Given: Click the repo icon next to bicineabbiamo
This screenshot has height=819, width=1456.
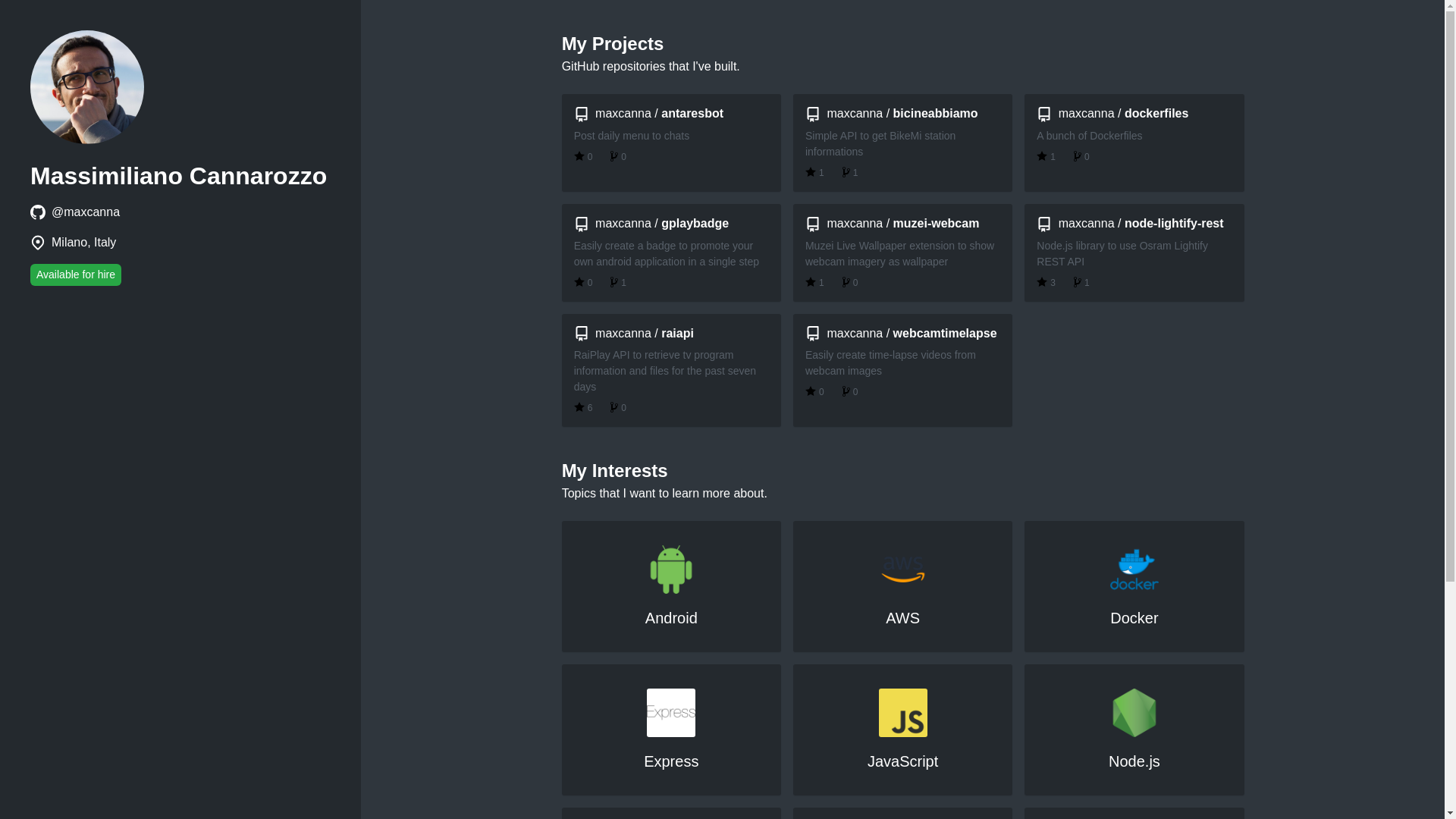Looking at the screenshot, I should (x=813, y=114).
